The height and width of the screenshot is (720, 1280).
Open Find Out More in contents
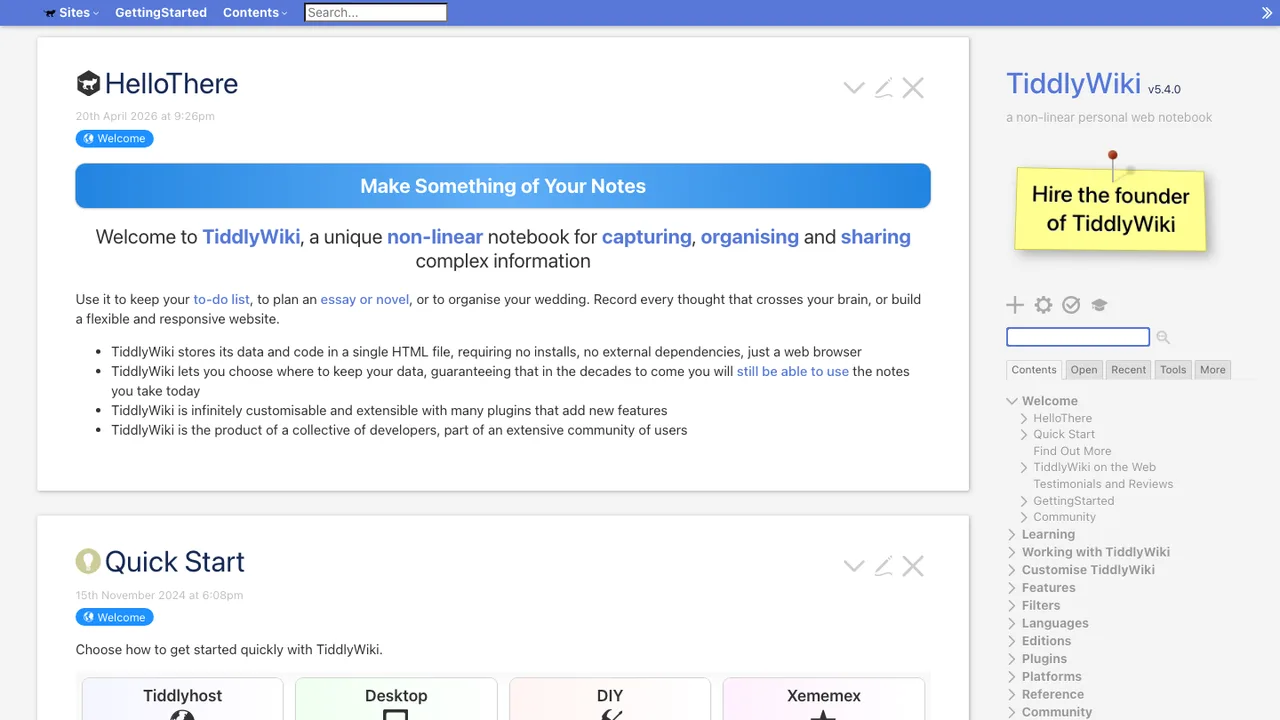tap(1072, 451)
